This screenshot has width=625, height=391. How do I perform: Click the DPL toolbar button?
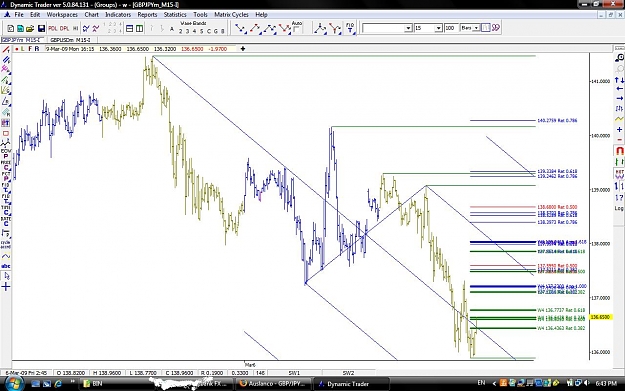point(64,29)
